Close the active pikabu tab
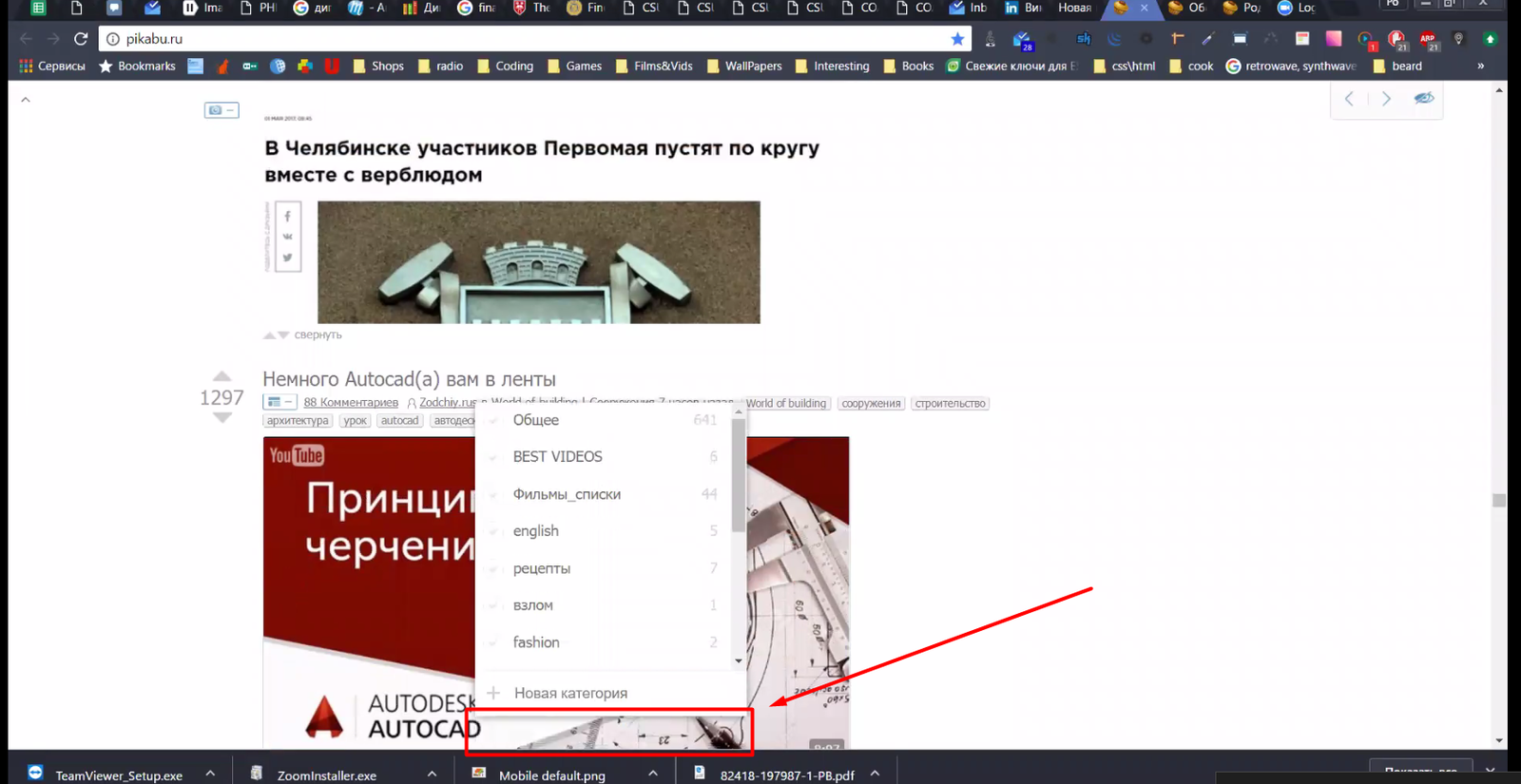1521x784 pixels. click(1145, 8)
